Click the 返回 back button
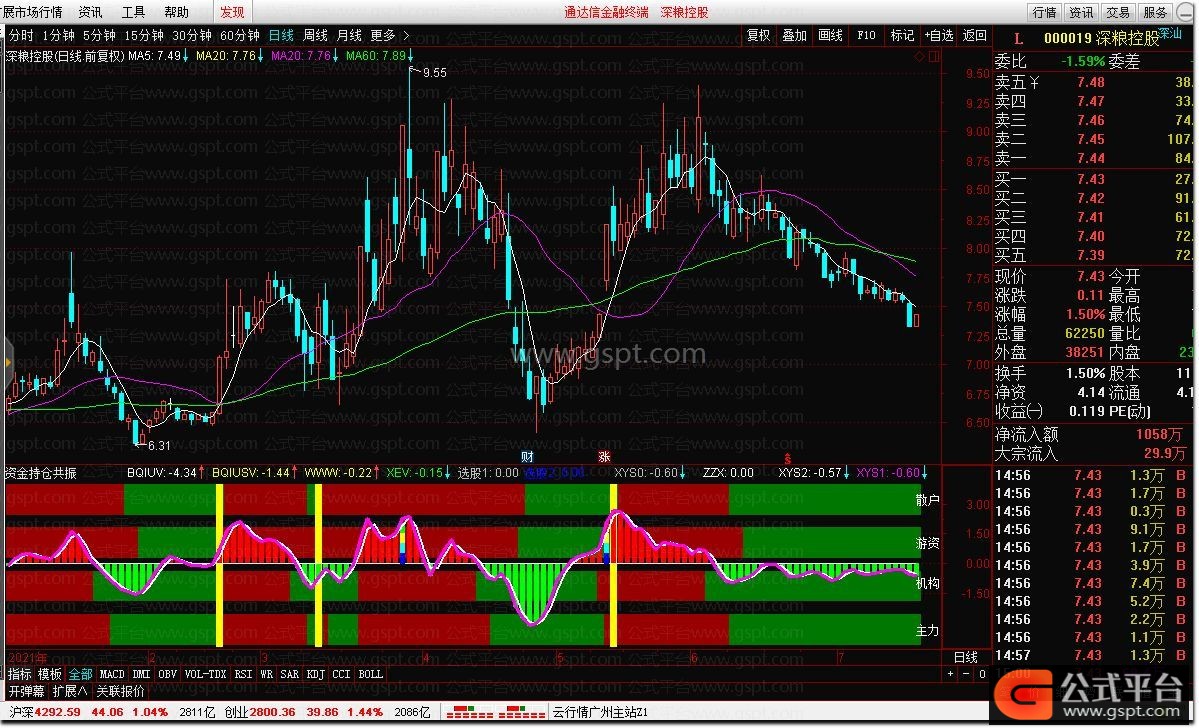 click(975, 35)
